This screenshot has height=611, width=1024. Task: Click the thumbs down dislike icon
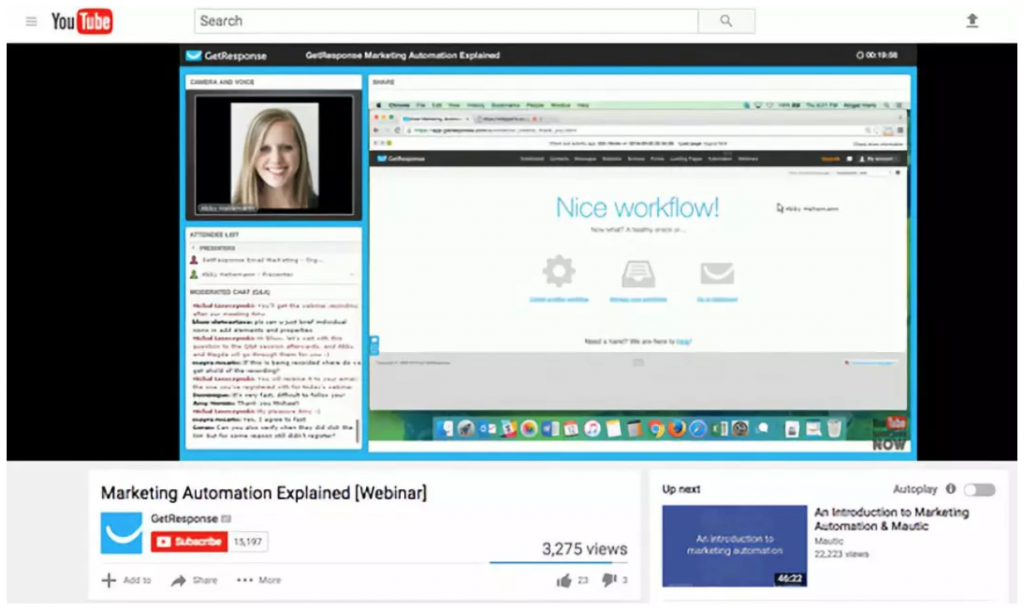pyautogui.click(x=607, y=580)
